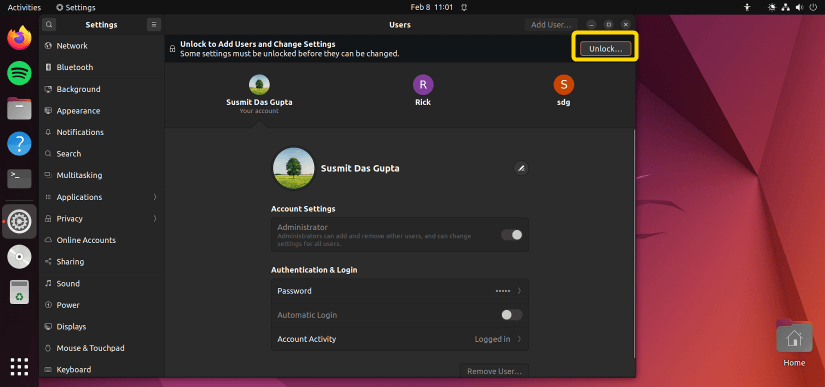
Task: Open the Trash from the dock
Action: tap(19, 292)
